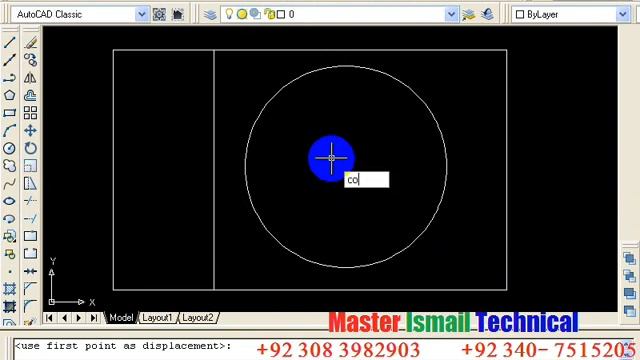Switch to the Layout1 tab

[157, 318]
